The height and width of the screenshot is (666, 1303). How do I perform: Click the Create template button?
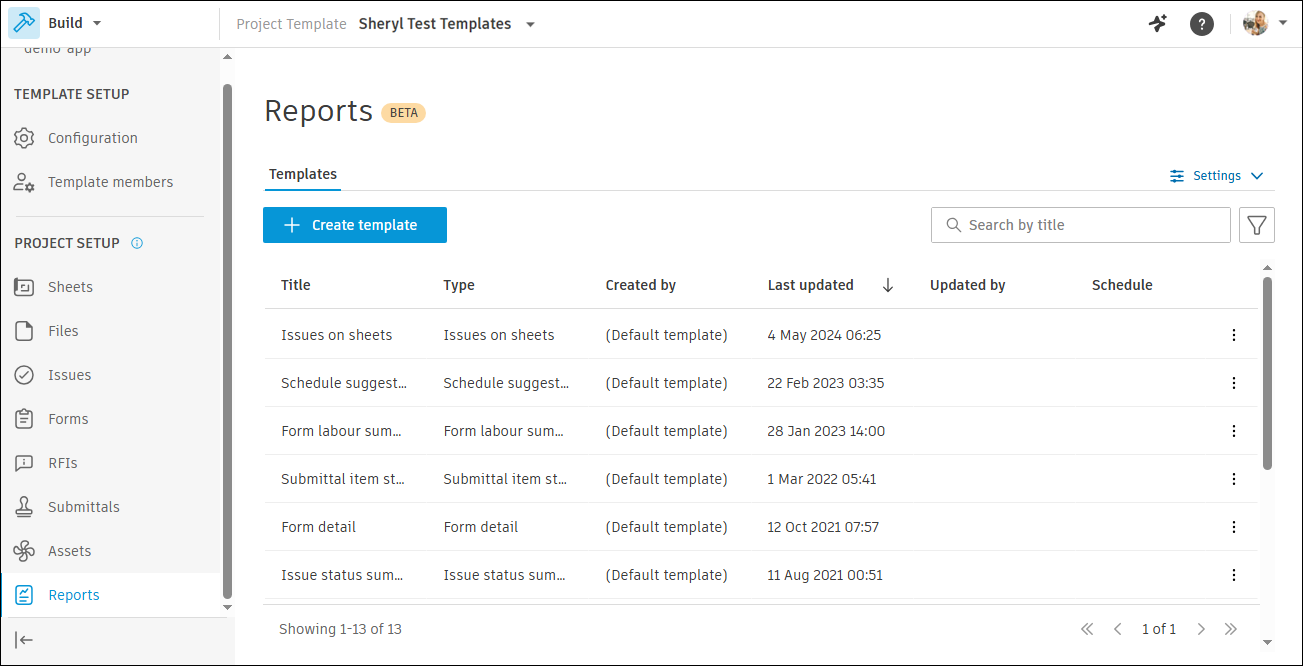click(x=355, y=225)
